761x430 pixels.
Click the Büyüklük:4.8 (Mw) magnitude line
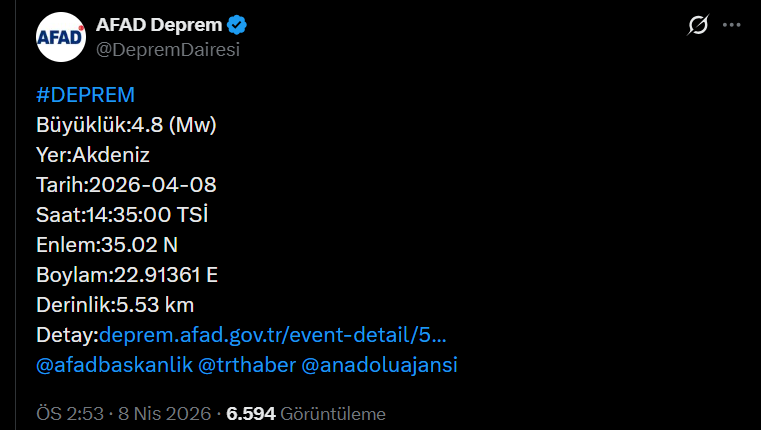point(126,125)
